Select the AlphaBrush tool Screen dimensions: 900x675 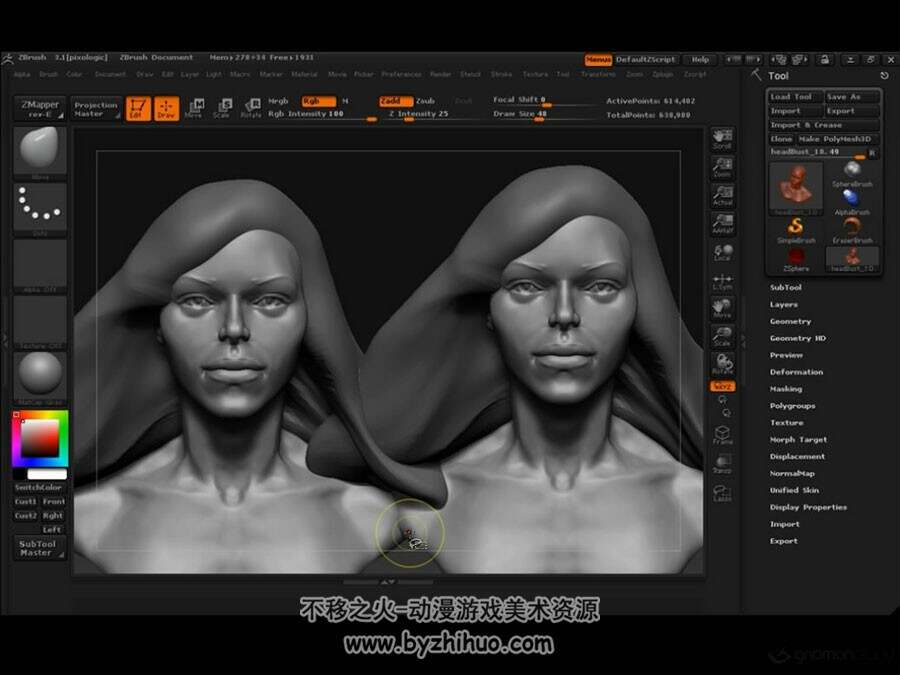852,202
